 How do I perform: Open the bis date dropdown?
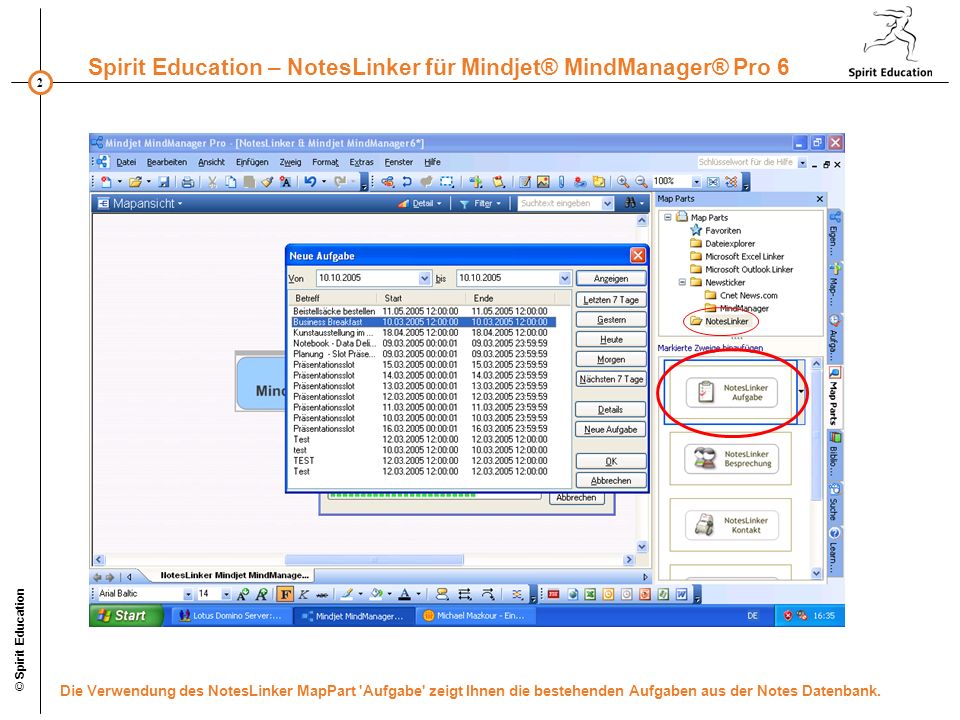click(564, 279)
